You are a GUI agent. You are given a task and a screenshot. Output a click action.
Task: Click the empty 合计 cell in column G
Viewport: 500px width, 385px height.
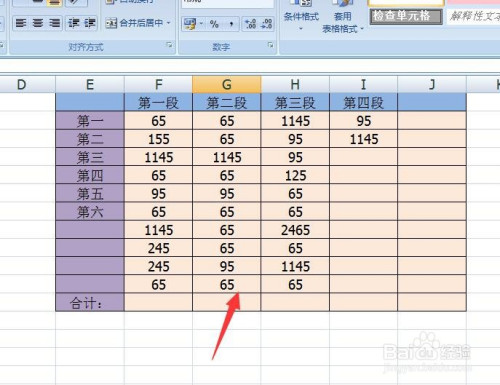click(227, 303)
